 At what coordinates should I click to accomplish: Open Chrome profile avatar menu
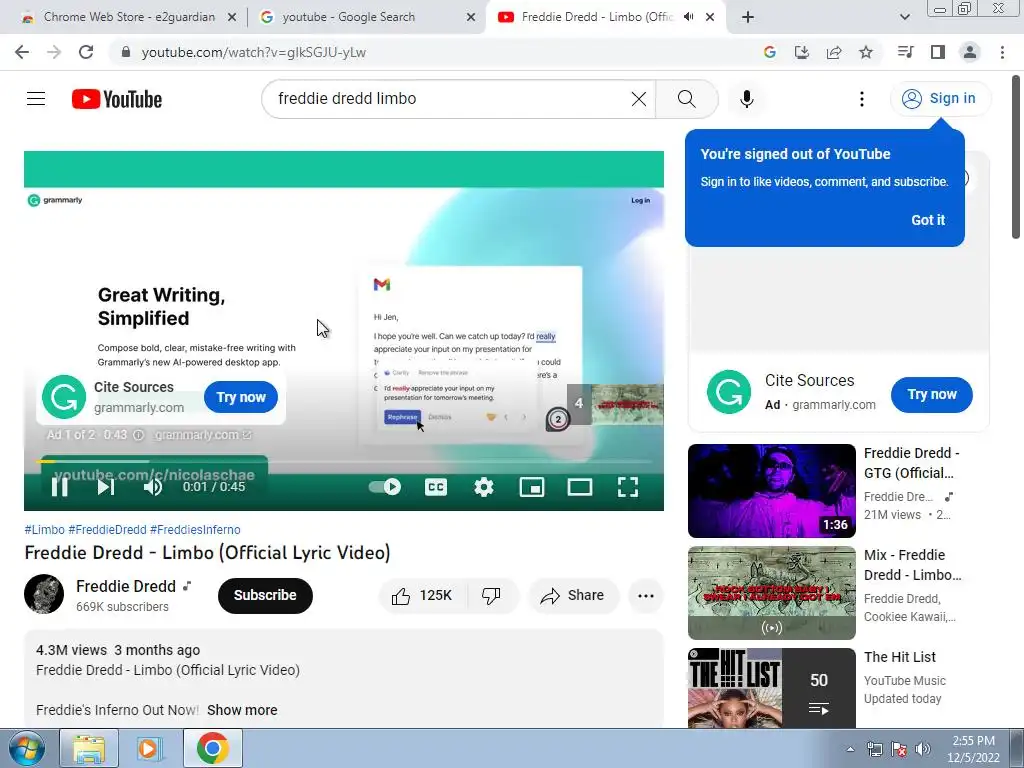pyautogui.click(x=970, y=52)
